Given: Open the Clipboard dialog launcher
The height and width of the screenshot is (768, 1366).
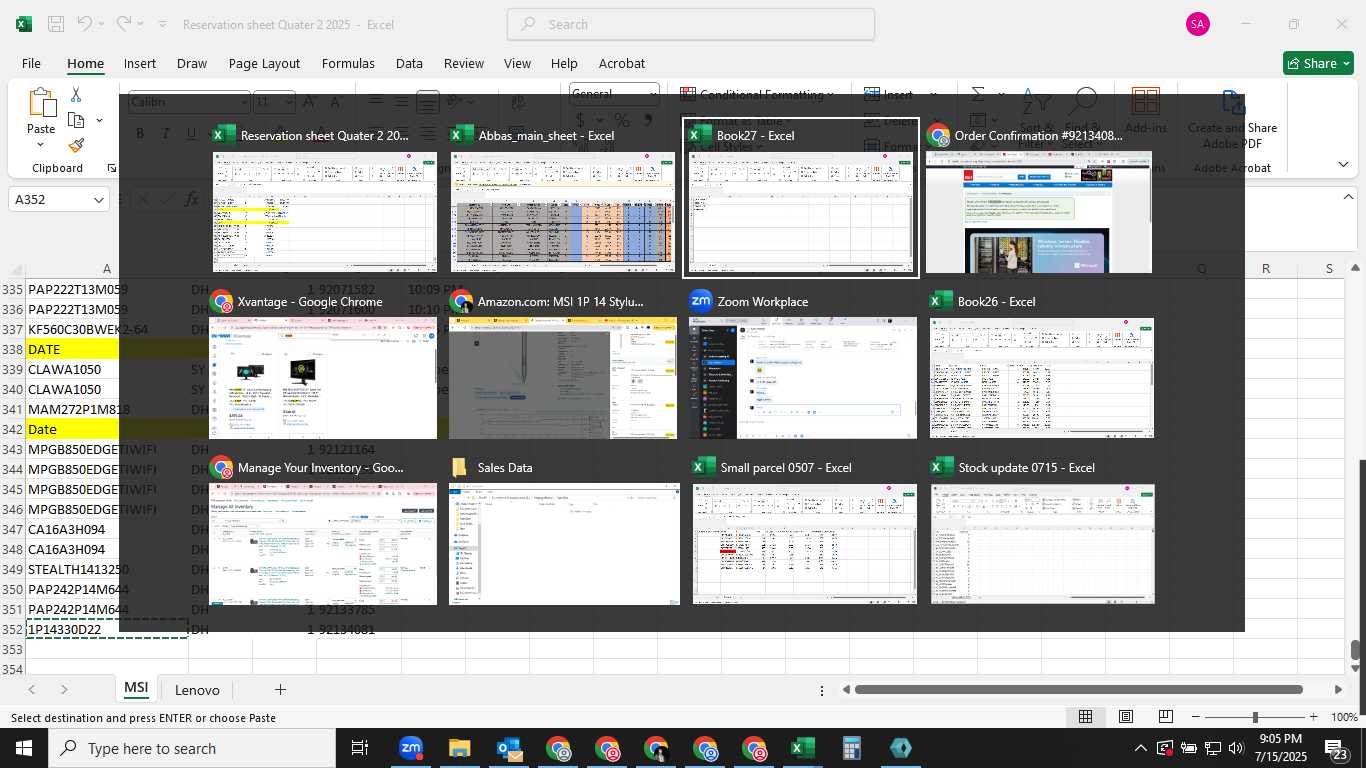Looking at the screenshot, I should [112, 168].
